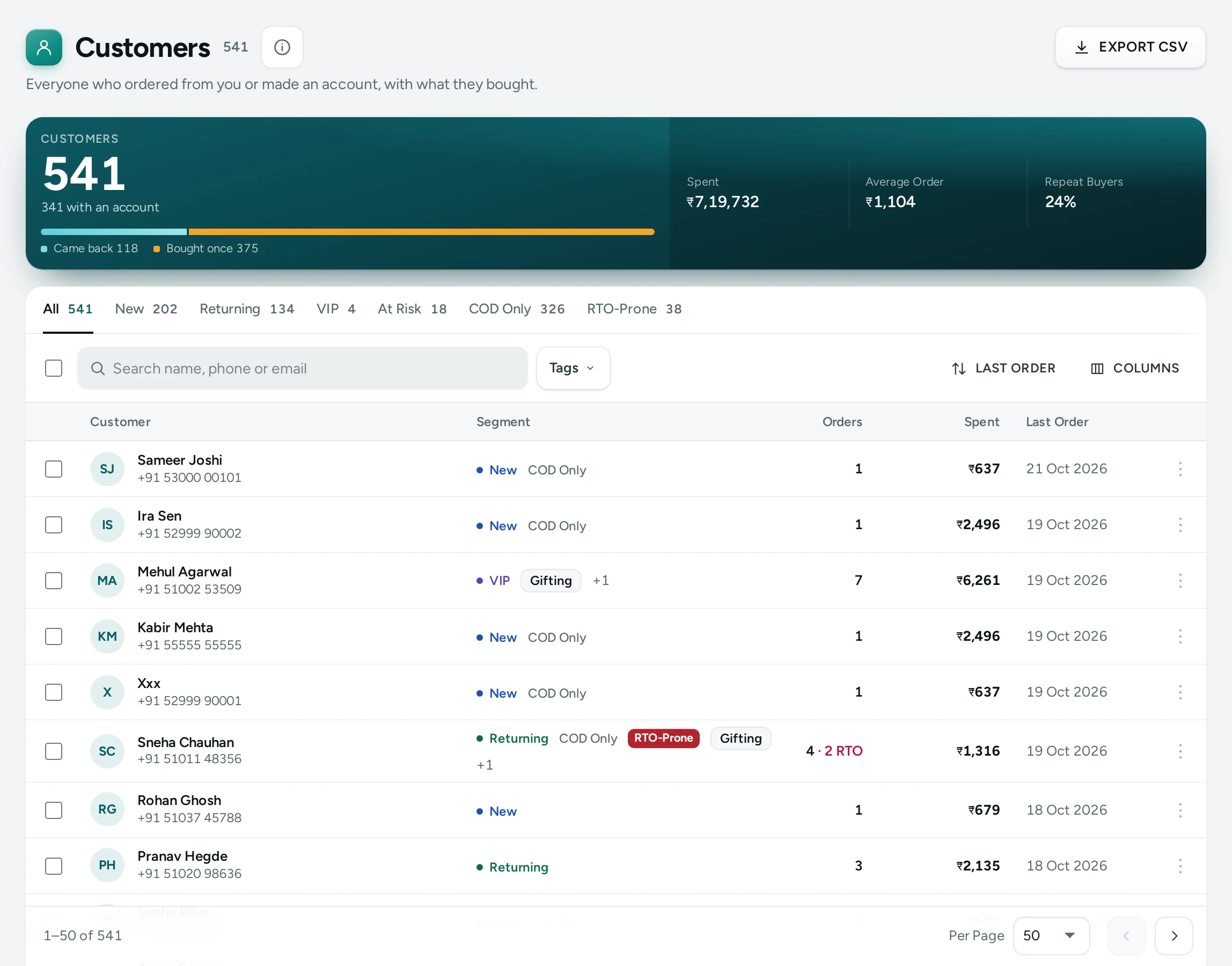Click the SJ avatar of Sameer Joshi
The image size is (1232, 966).
point(107,469)
